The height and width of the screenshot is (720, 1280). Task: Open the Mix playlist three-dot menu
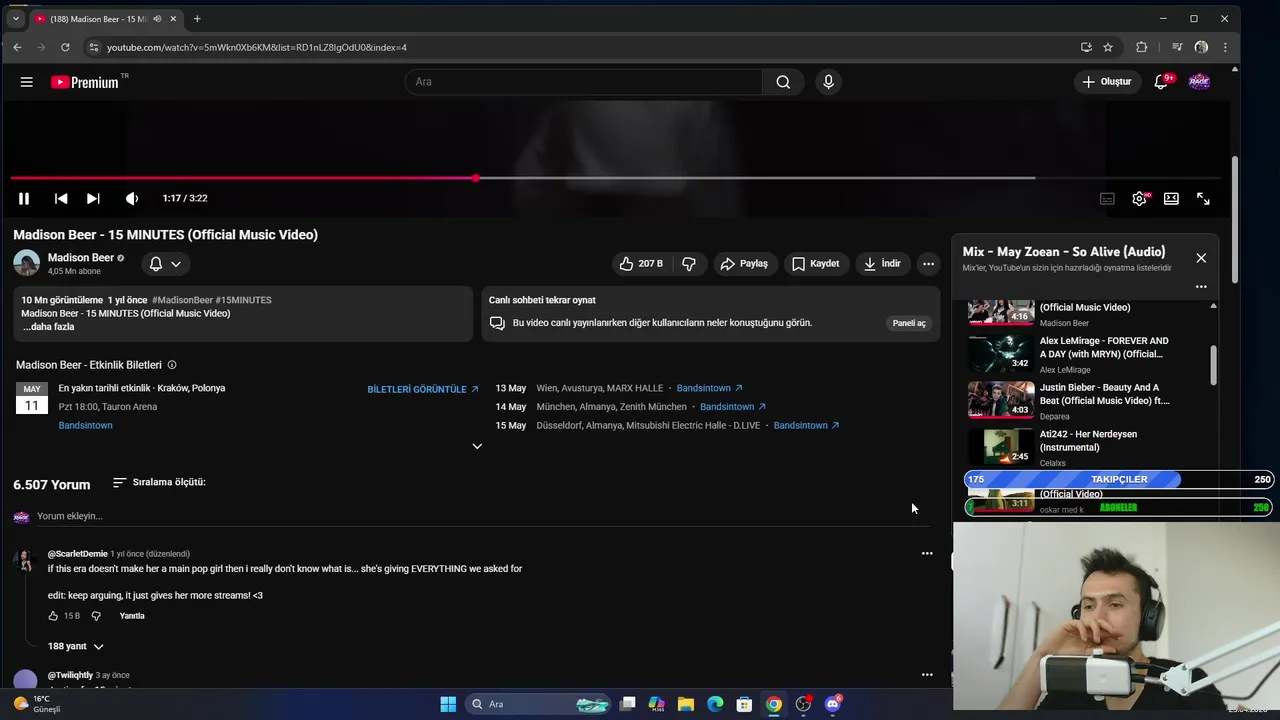(x=1201, y=287)
